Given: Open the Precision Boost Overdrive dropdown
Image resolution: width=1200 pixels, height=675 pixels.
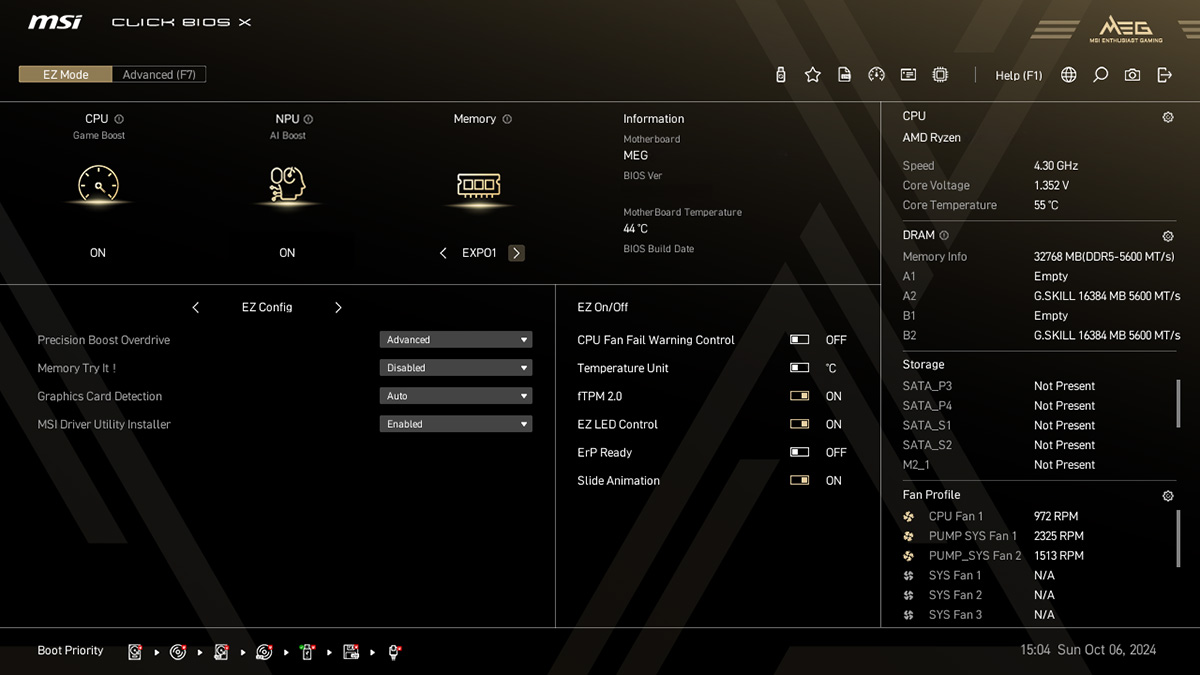Looking at the screenshot, I should [x=456, y=339].
